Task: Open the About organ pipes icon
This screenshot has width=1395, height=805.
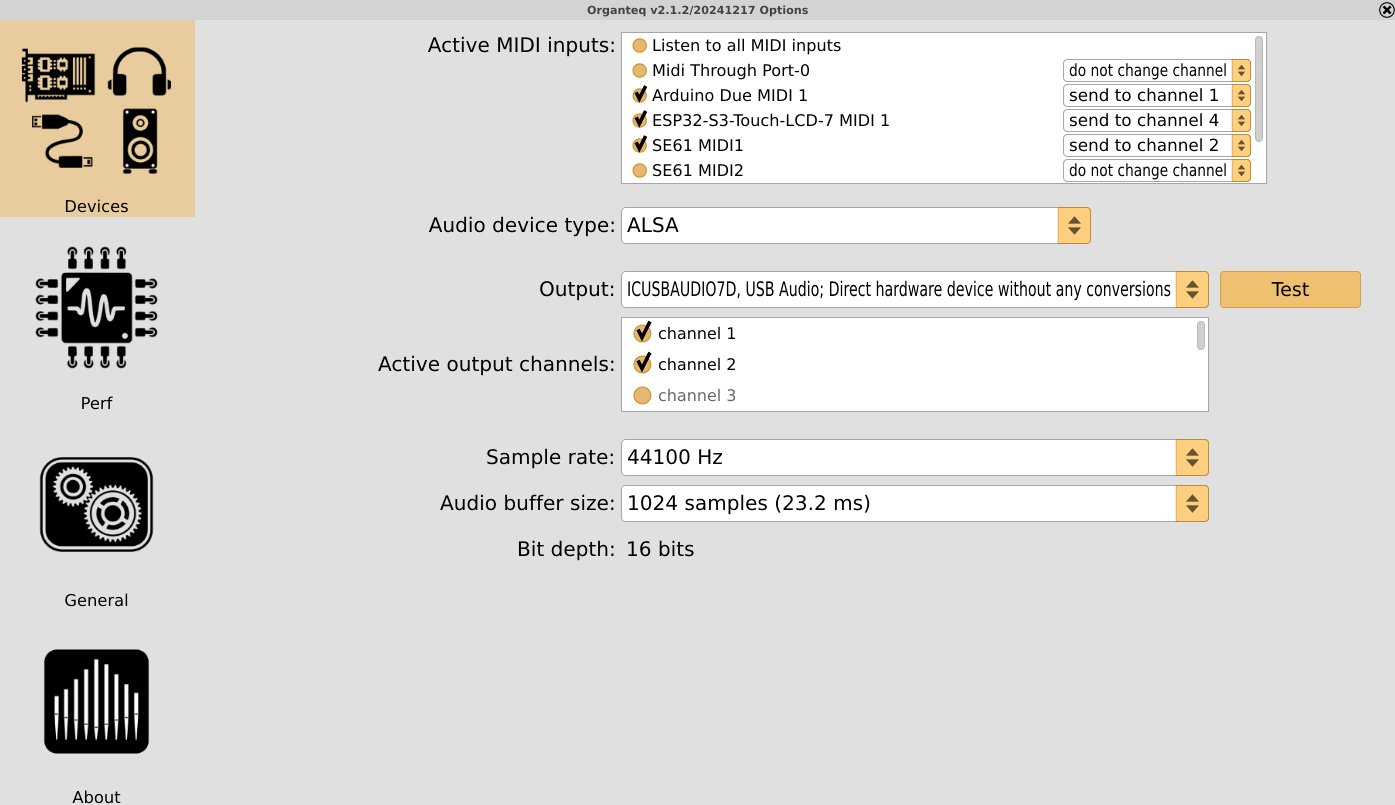Action: pyautogui.click(x=96, y=702)
